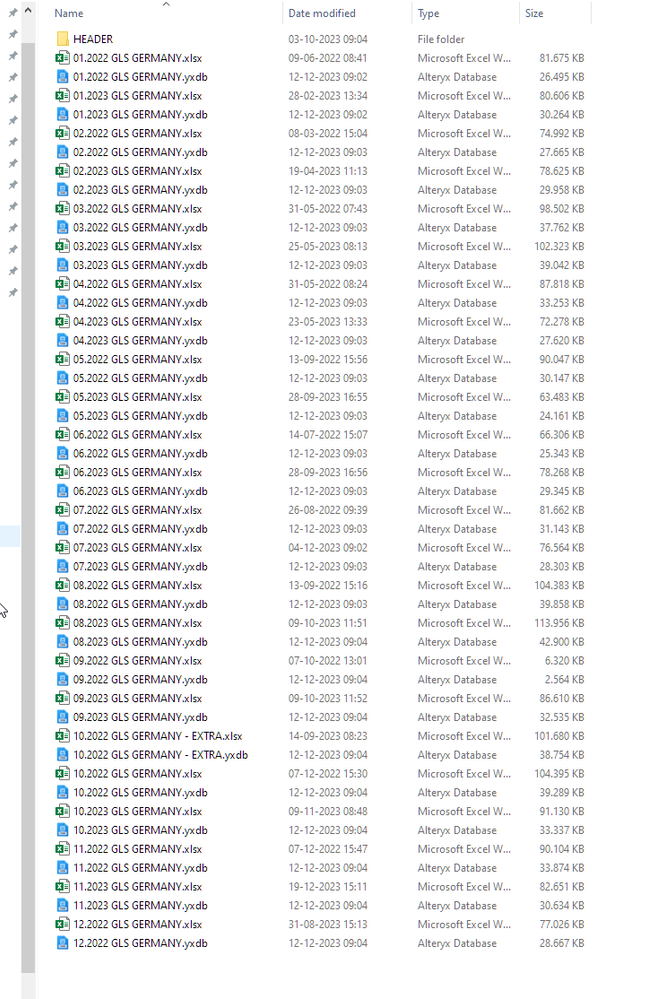Select the Excel icon of 03.2022 GLS GERMANY.xlsx
Screen dimensions: 666x999
click(62, 208)
